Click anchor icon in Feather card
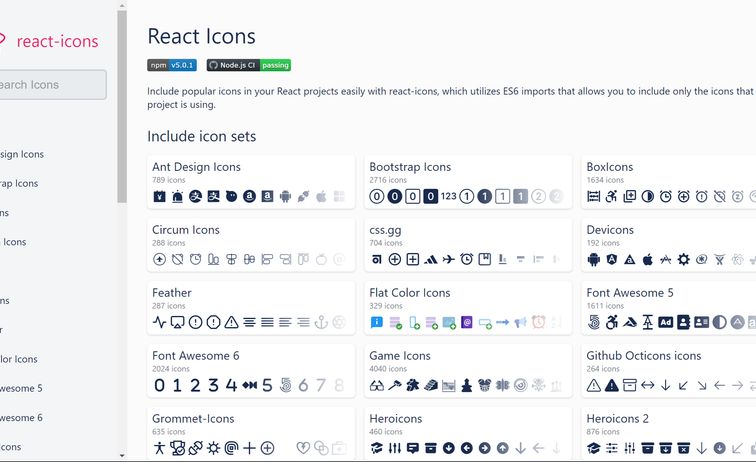The image size is (756, 462). pyautogui.click(x=321, y=322)
